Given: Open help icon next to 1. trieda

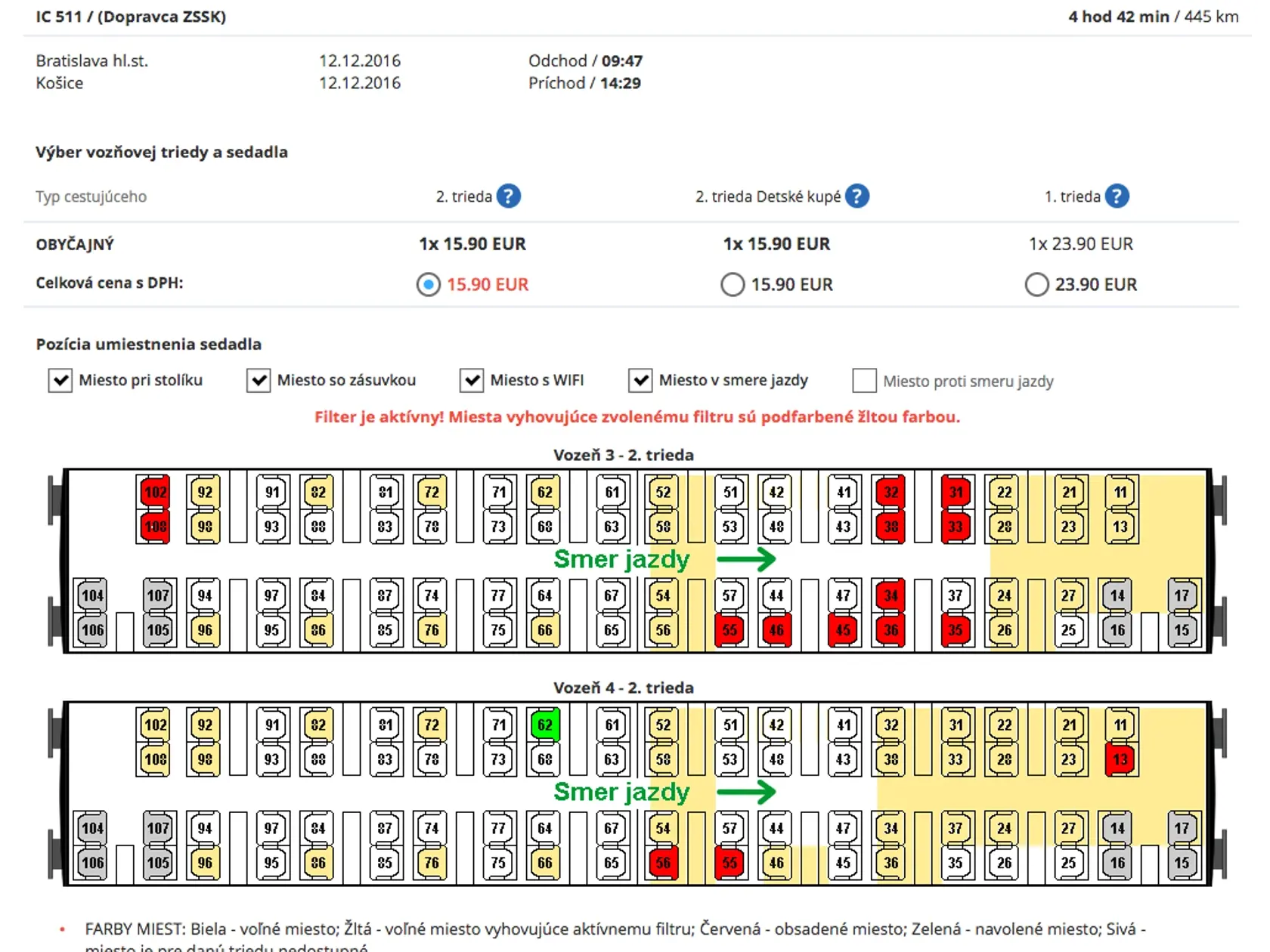Looking at the screenshot, I should point(1117,196).
